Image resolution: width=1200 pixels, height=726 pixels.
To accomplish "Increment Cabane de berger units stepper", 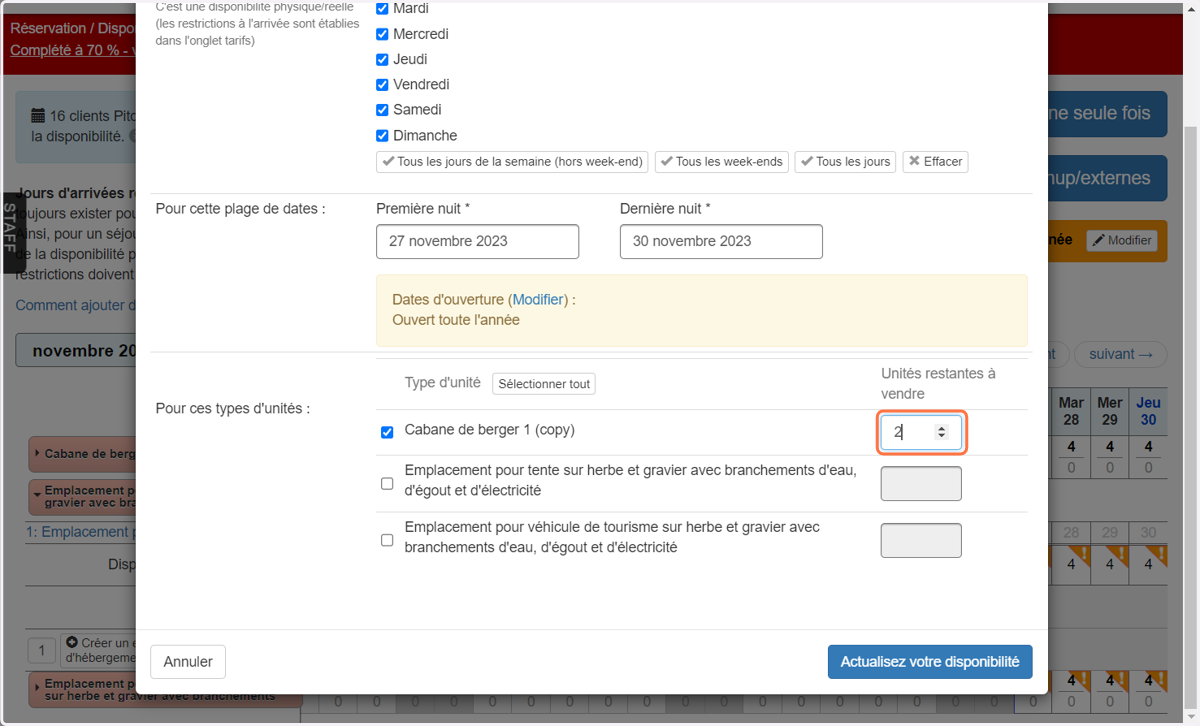I will 941,428.
